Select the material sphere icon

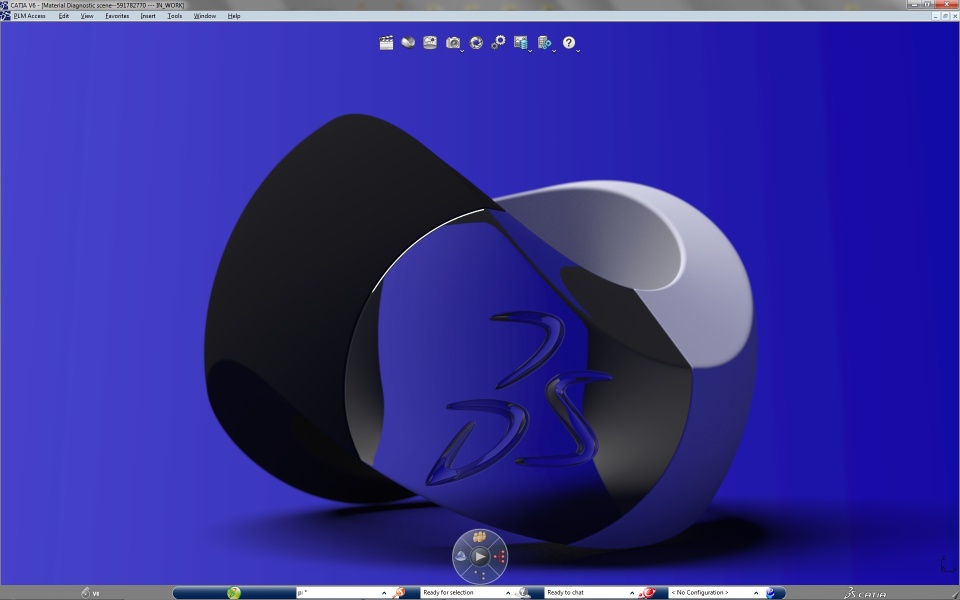[408, 42]
